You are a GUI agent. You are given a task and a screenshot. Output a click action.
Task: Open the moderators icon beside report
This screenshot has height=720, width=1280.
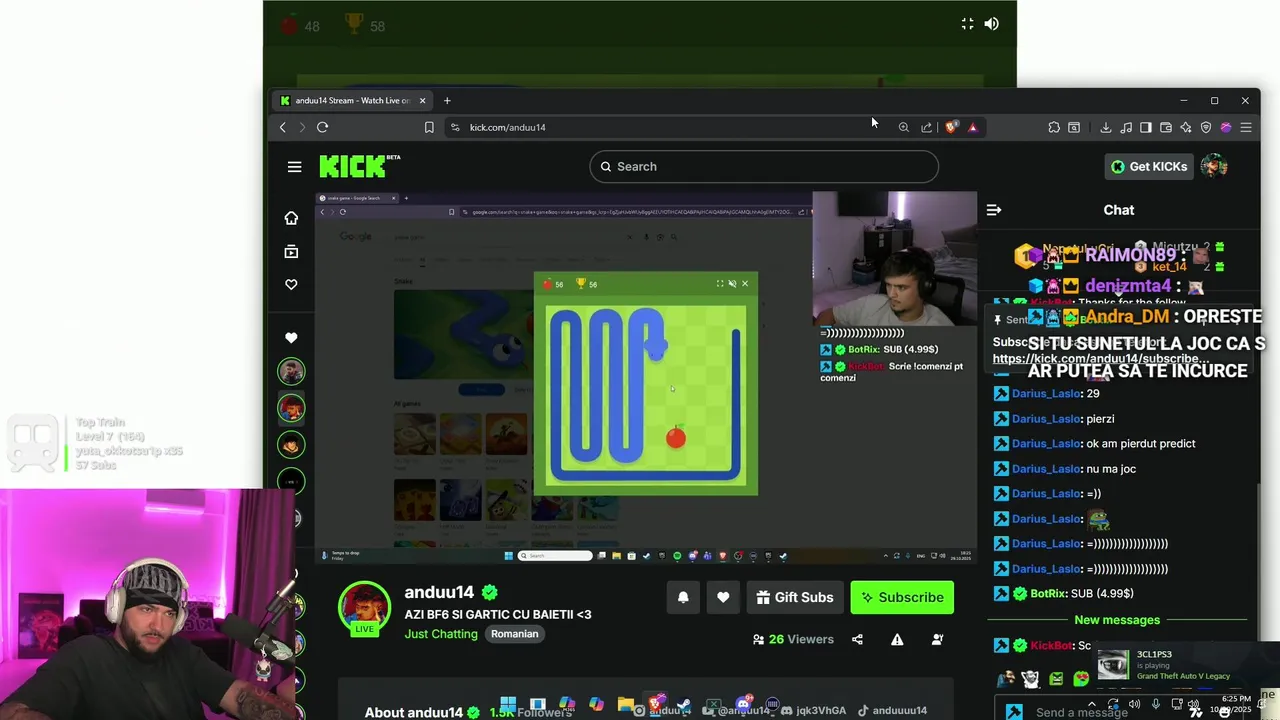[x=937, y=639]
